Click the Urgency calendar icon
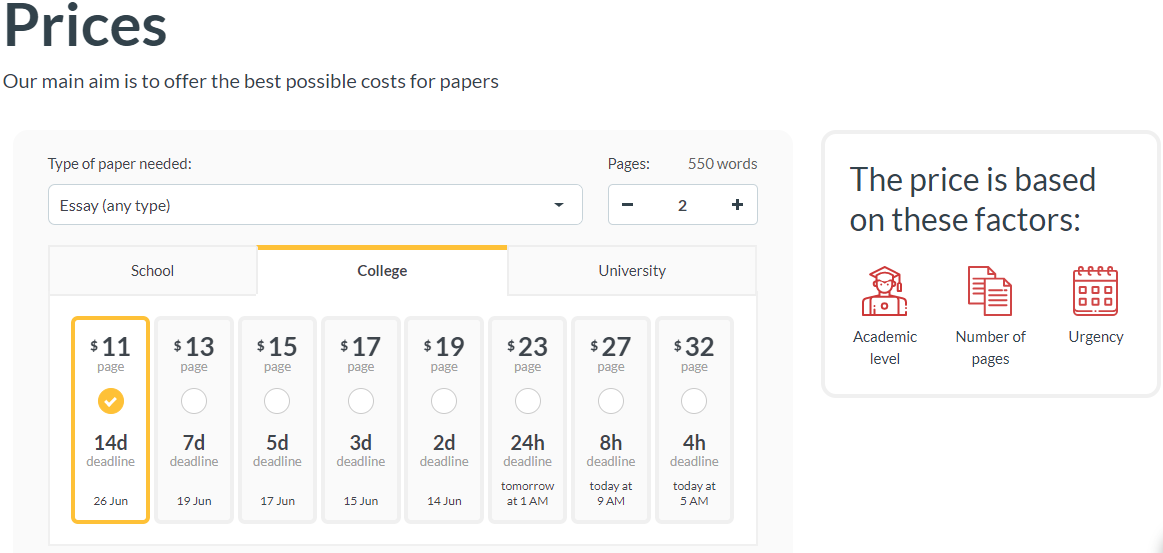The image size is (1163, 553). pos(1095,291)
